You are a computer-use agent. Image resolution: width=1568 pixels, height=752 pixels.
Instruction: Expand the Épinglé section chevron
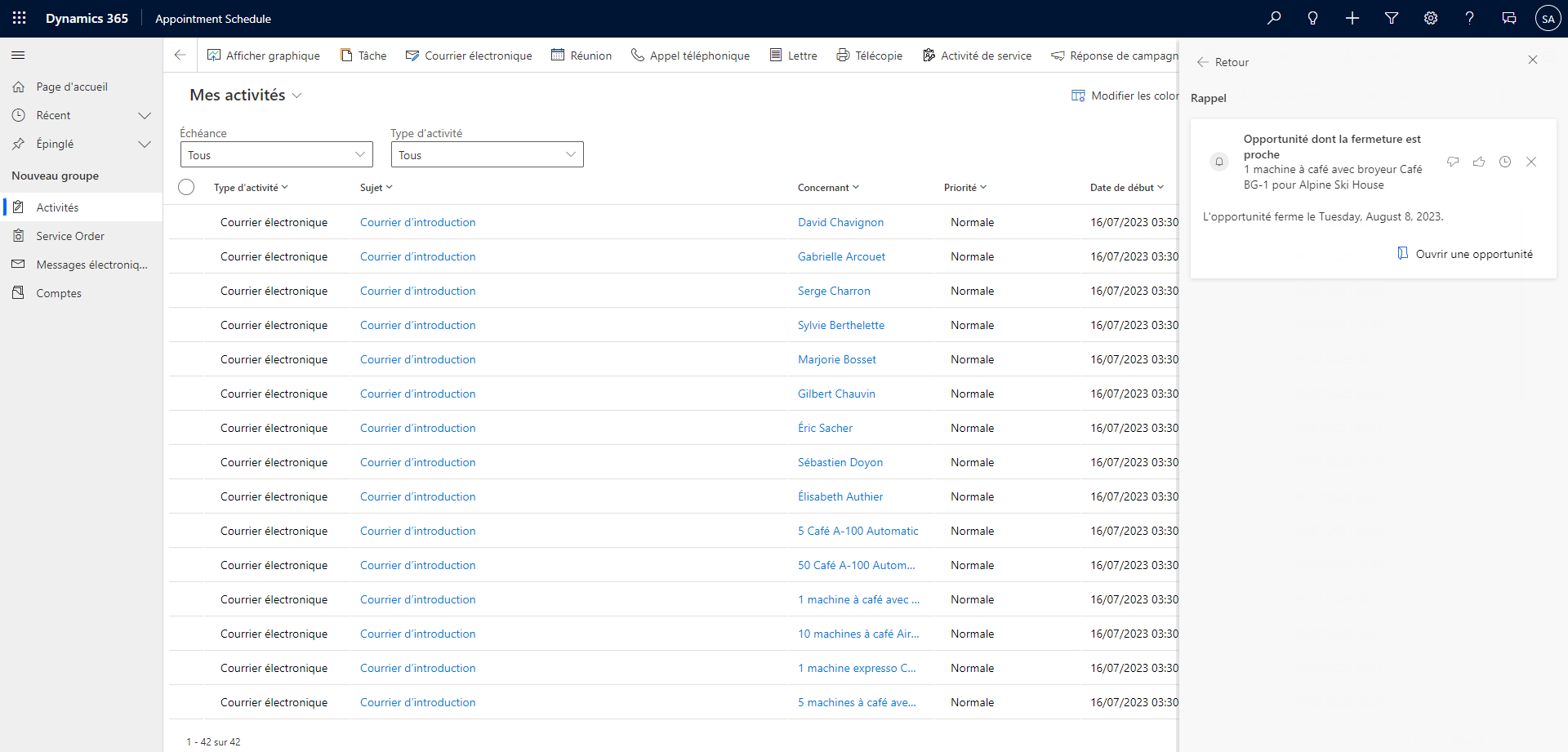pyautogui.click(x=145, y=145)
